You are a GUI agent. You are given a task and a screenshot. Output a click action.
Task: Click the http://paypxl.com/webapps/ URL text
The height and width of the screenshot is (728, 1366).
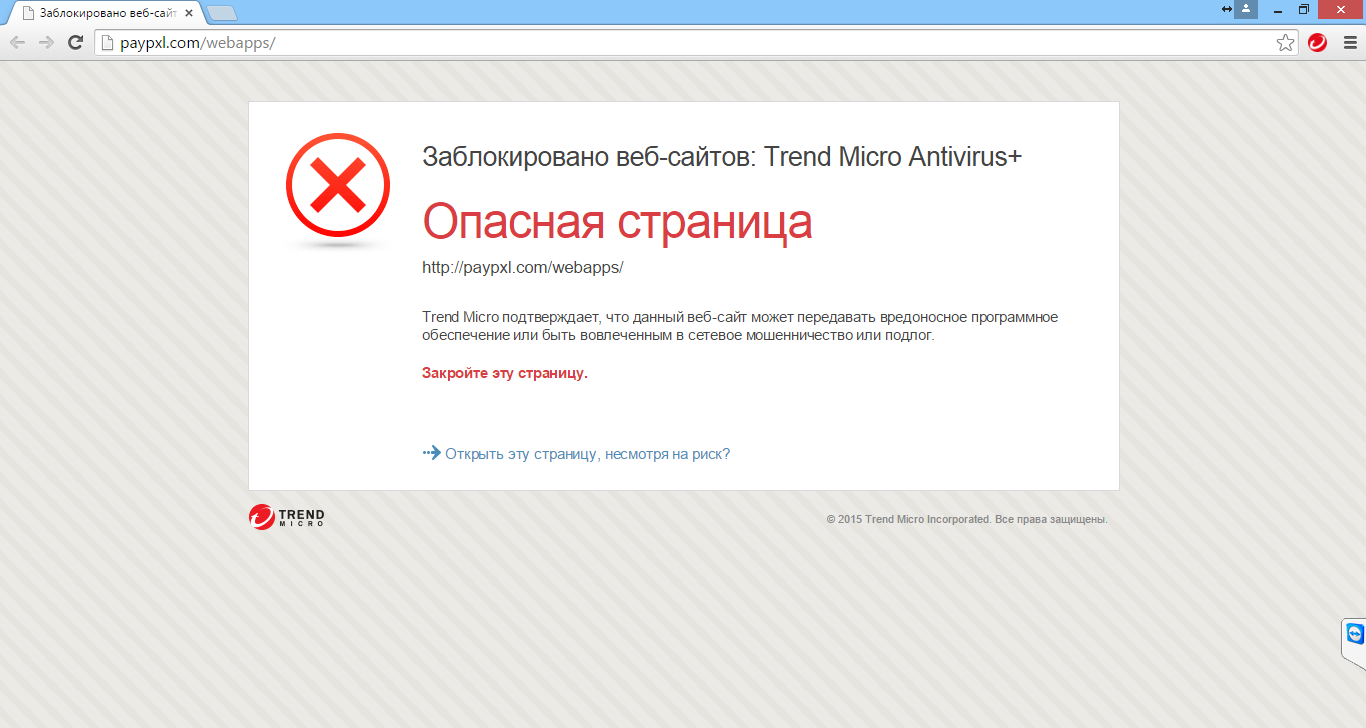click(x=523, y=267)
